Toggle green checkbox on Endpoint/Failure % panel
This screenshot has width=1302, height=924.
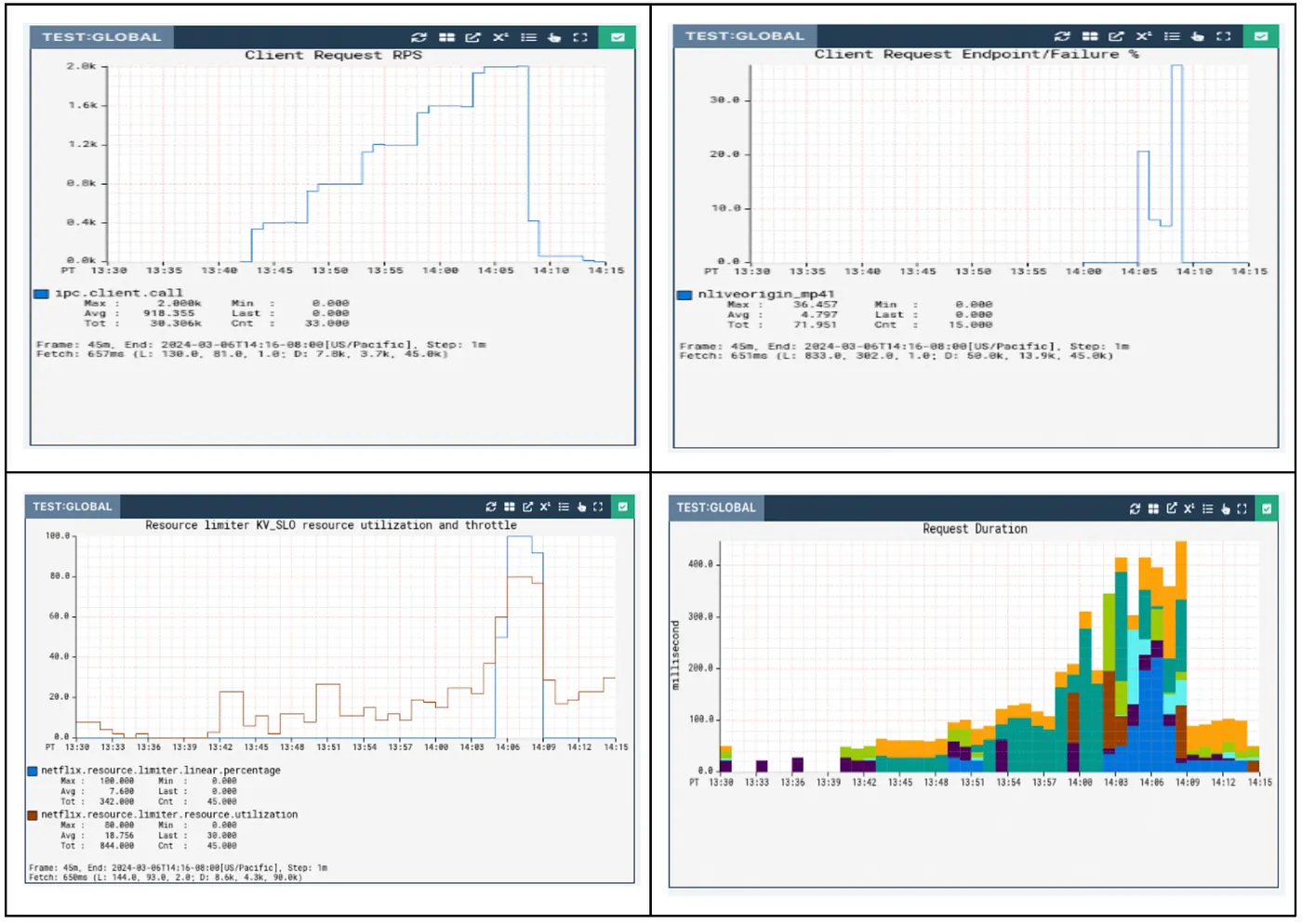point(1261,36)
